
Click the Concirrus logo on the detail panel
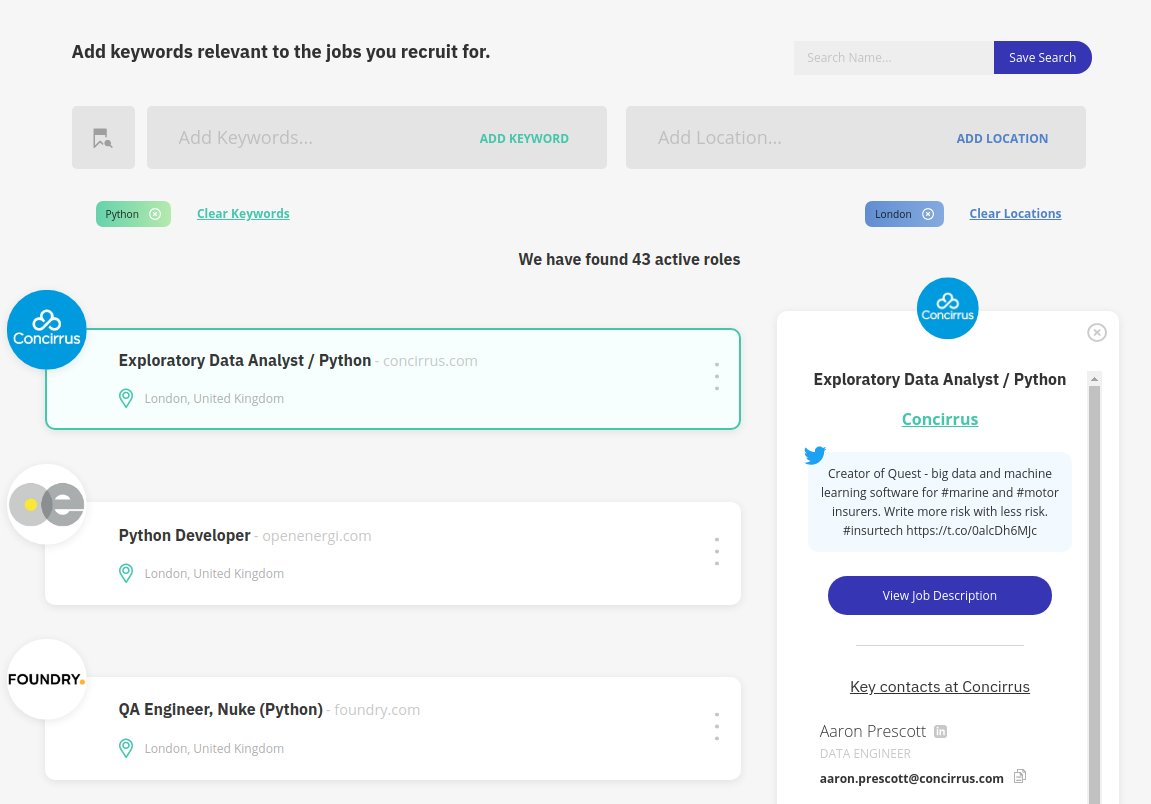click(948, 308)
